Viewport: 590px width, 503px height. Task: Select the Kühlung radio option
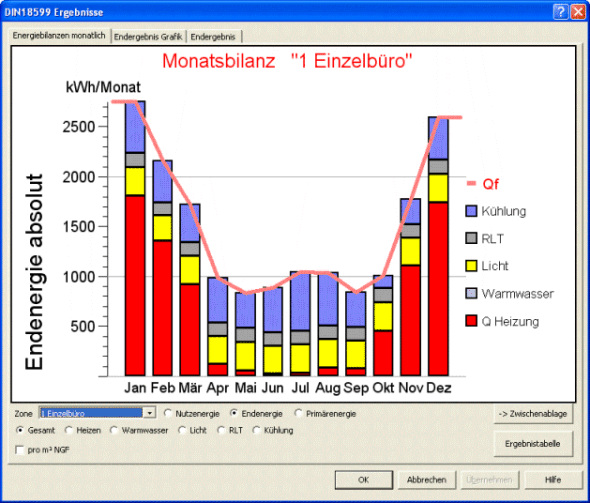pyautogui.click(x=256, y=430)
